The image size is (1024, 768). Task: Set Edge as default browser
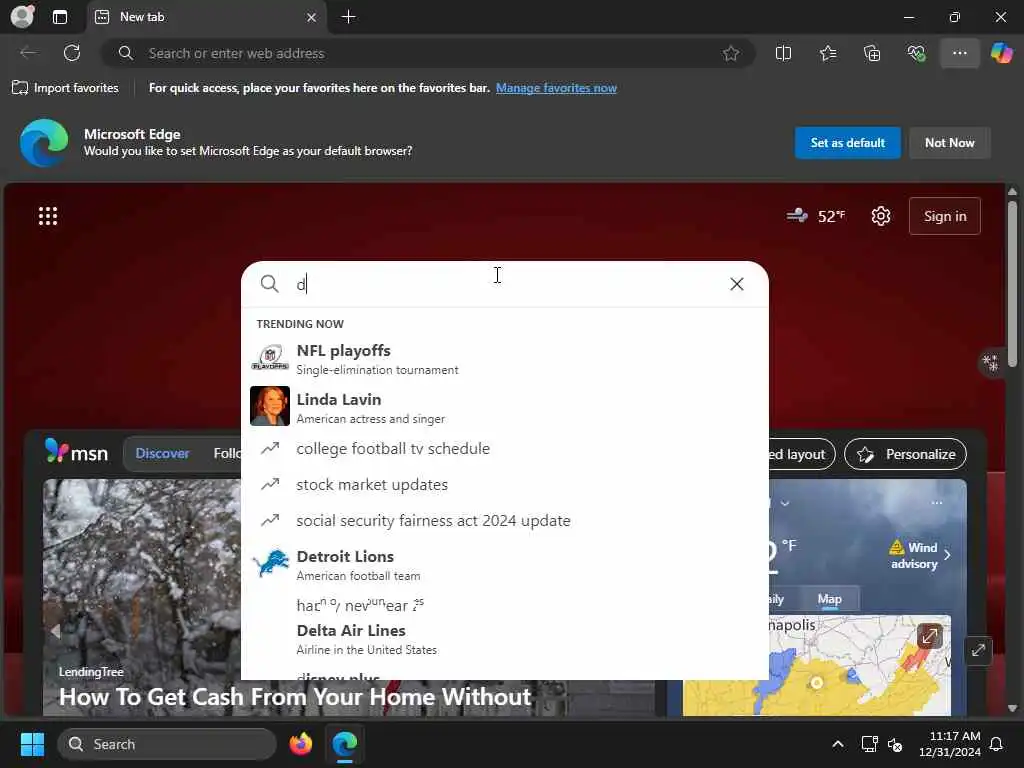[847, 142]
